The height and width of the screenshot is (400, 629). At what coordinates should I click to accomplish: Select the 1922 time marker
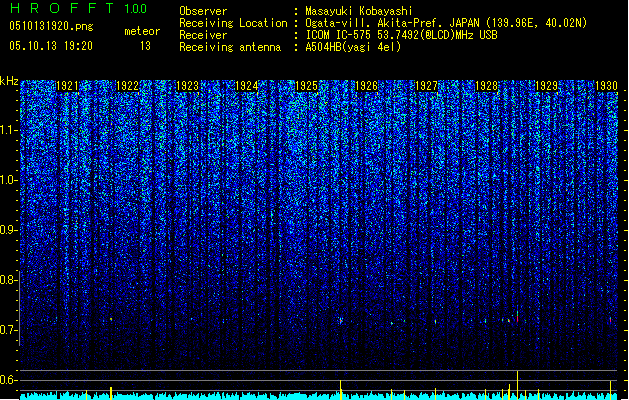click(x=127, y=86)
